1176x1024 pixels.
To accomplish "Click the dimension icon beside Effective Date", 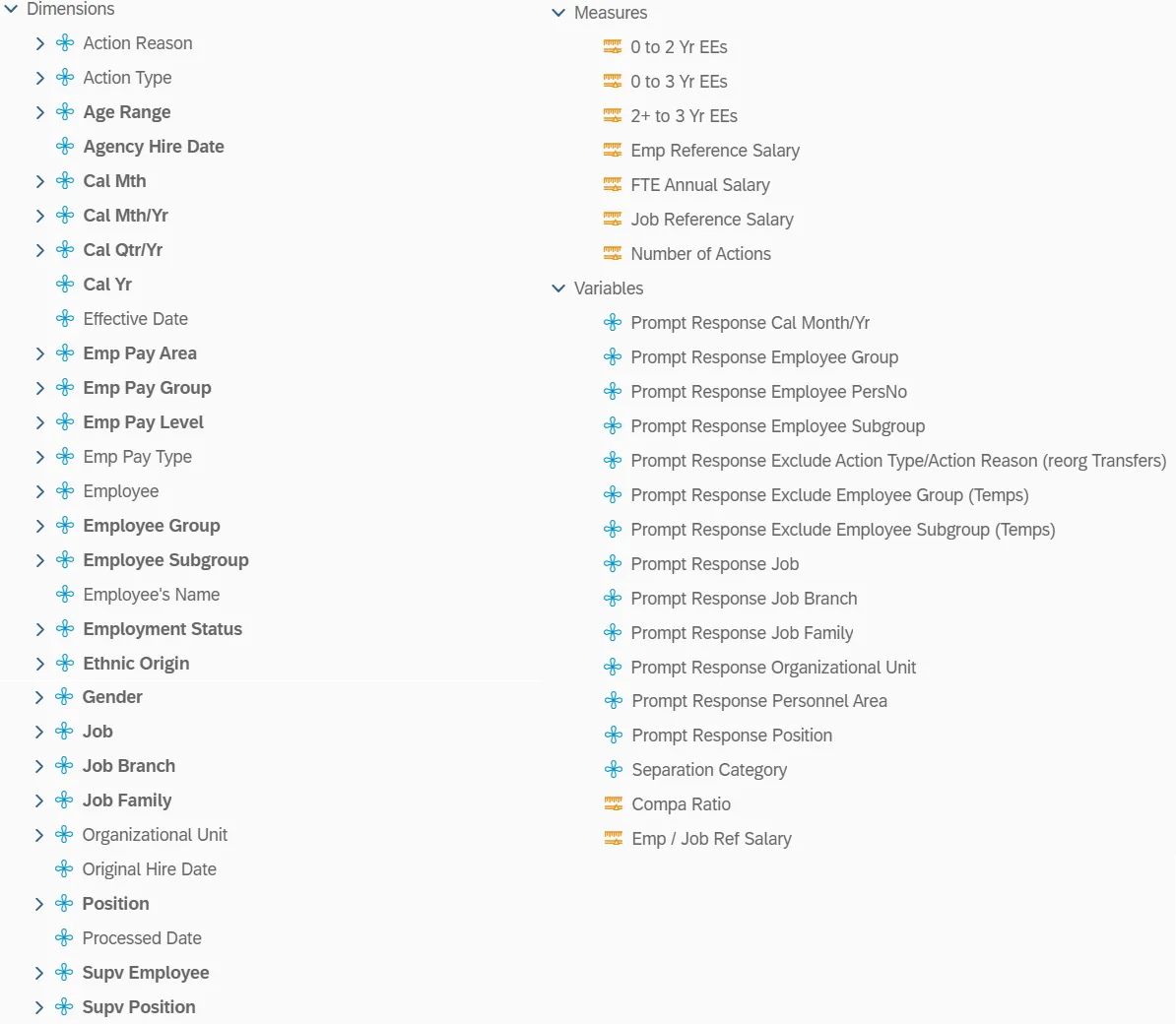I will click(x=65, y=319).
